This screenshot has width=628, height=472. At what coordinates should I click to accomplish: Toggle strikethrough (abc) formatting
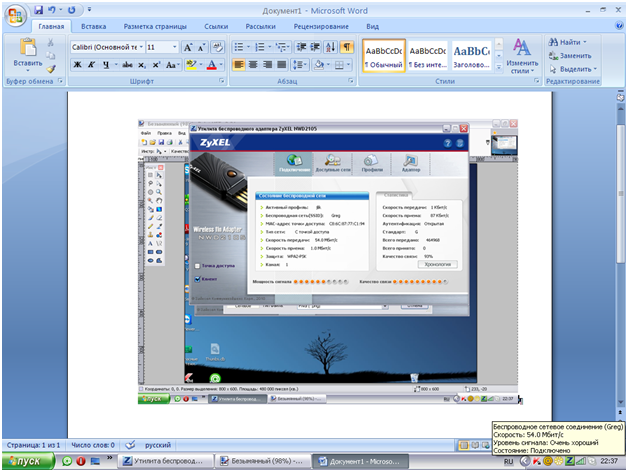[127, 65]
